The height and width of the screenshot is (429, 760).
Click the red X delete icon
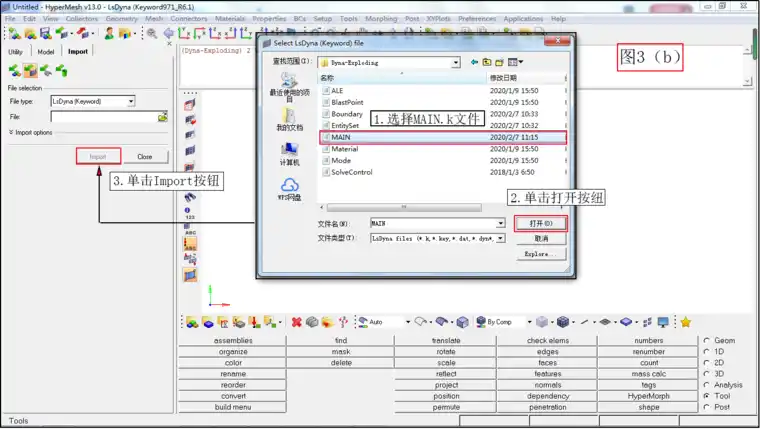click(296, 322)
